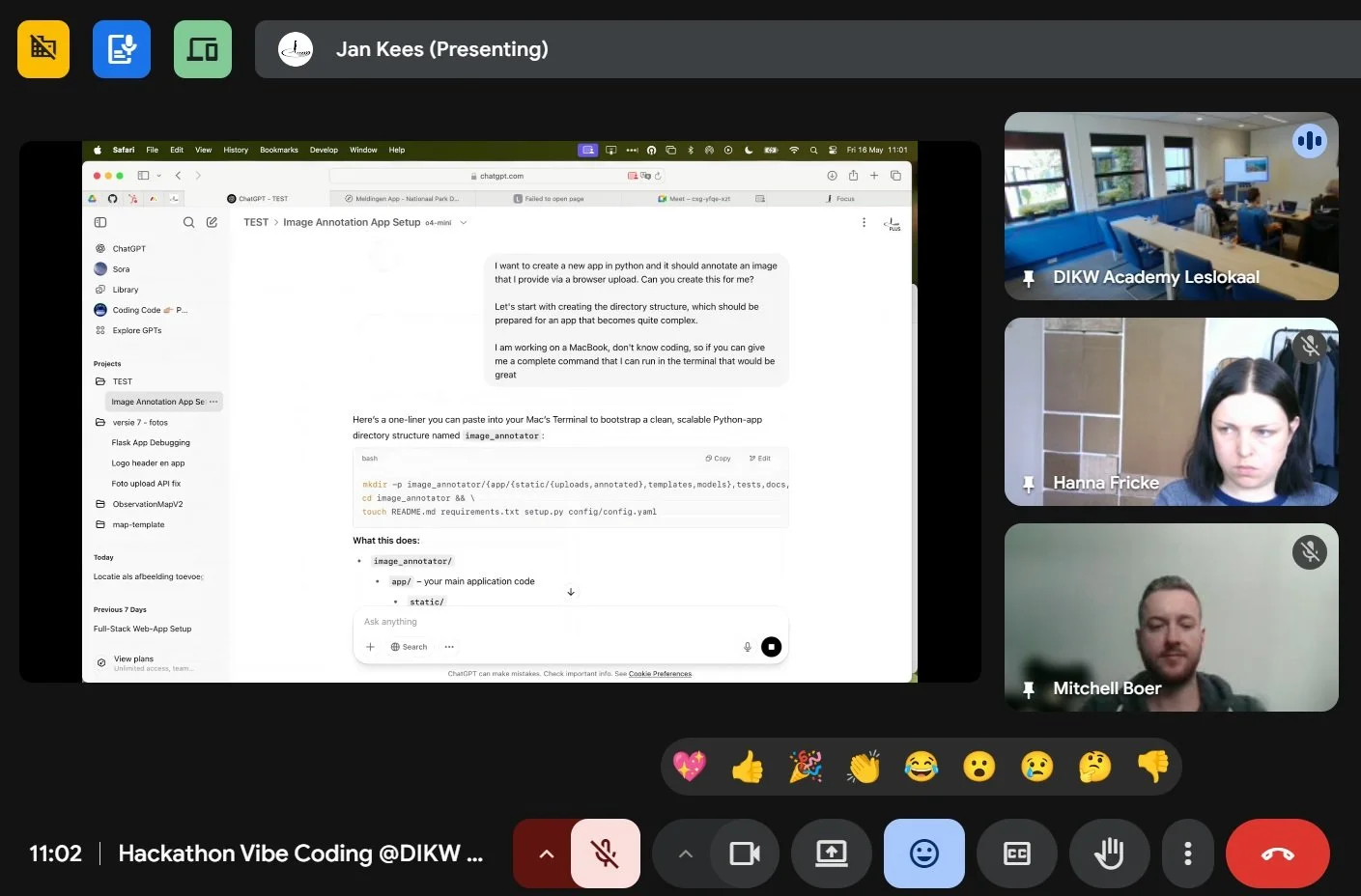Unpin the DIKW Academy Leslokaal tile pin icon
The image size is (1361, 896).
1029,278
